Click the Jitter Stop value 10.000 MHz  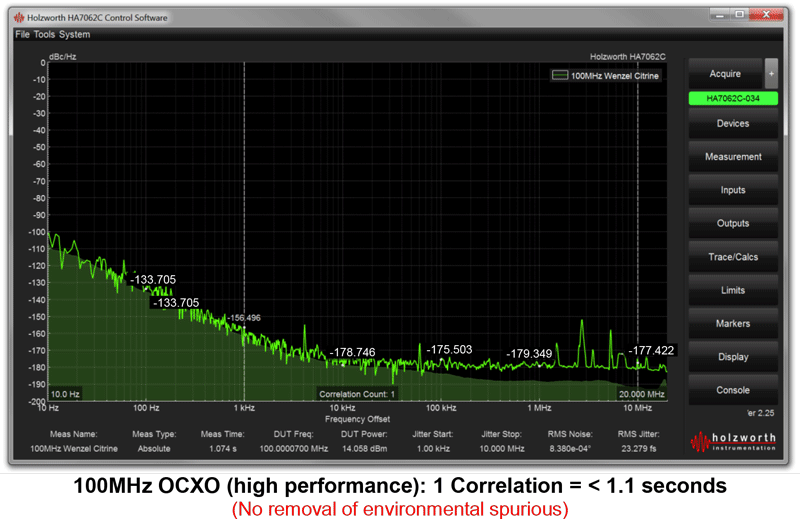[x=502, y=449]
